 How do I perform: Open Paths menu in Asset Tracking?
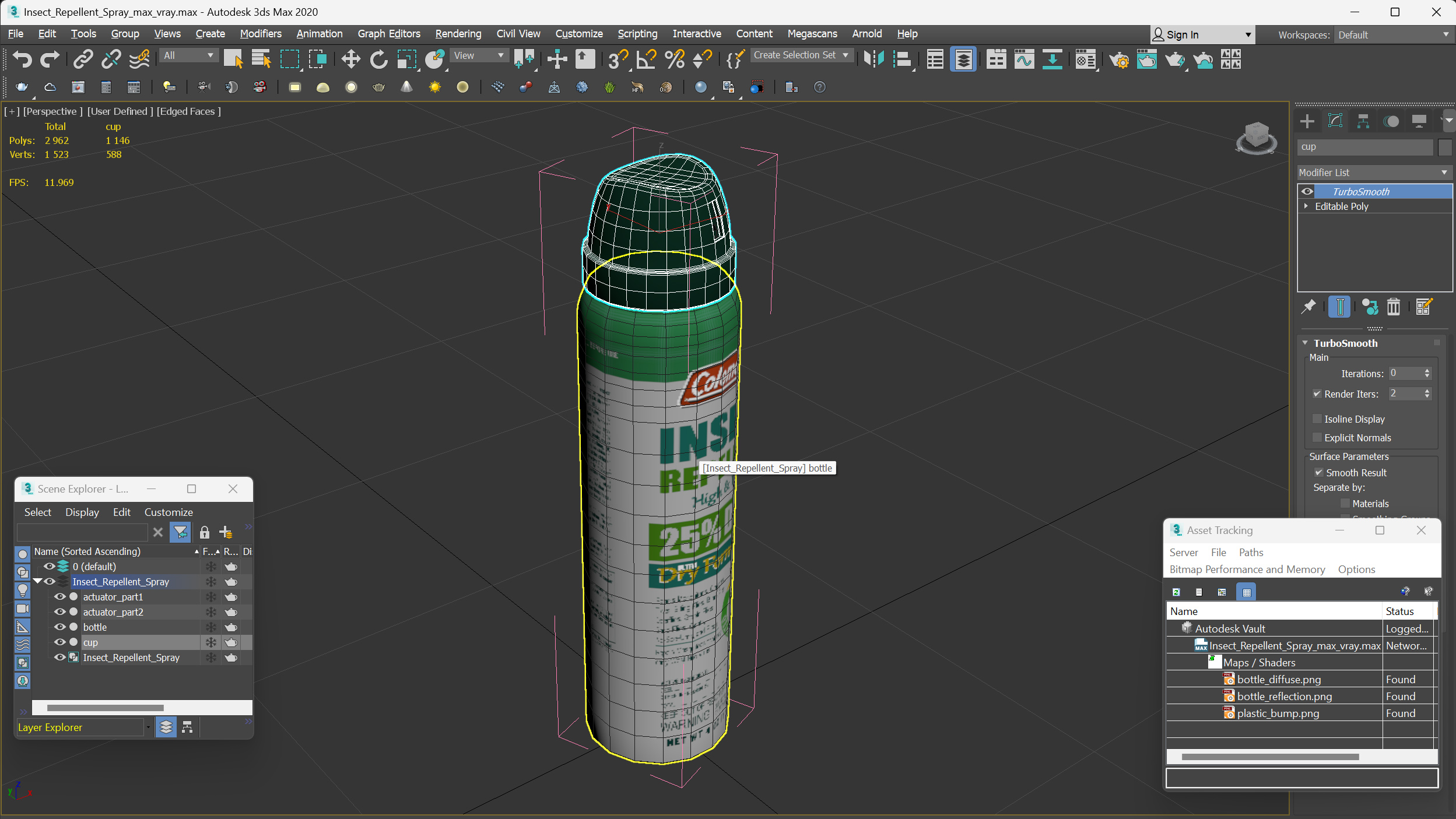[1251, 553]
